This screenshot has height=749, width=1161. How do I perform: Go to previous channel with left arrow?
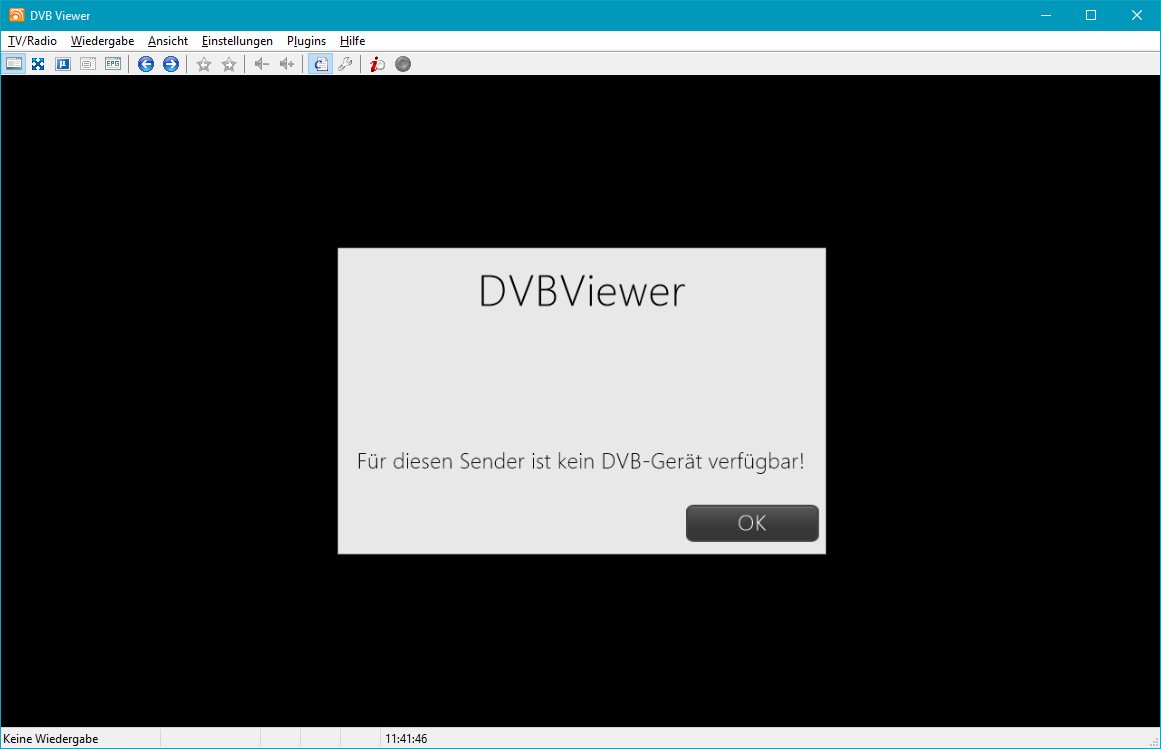point(146,64)
